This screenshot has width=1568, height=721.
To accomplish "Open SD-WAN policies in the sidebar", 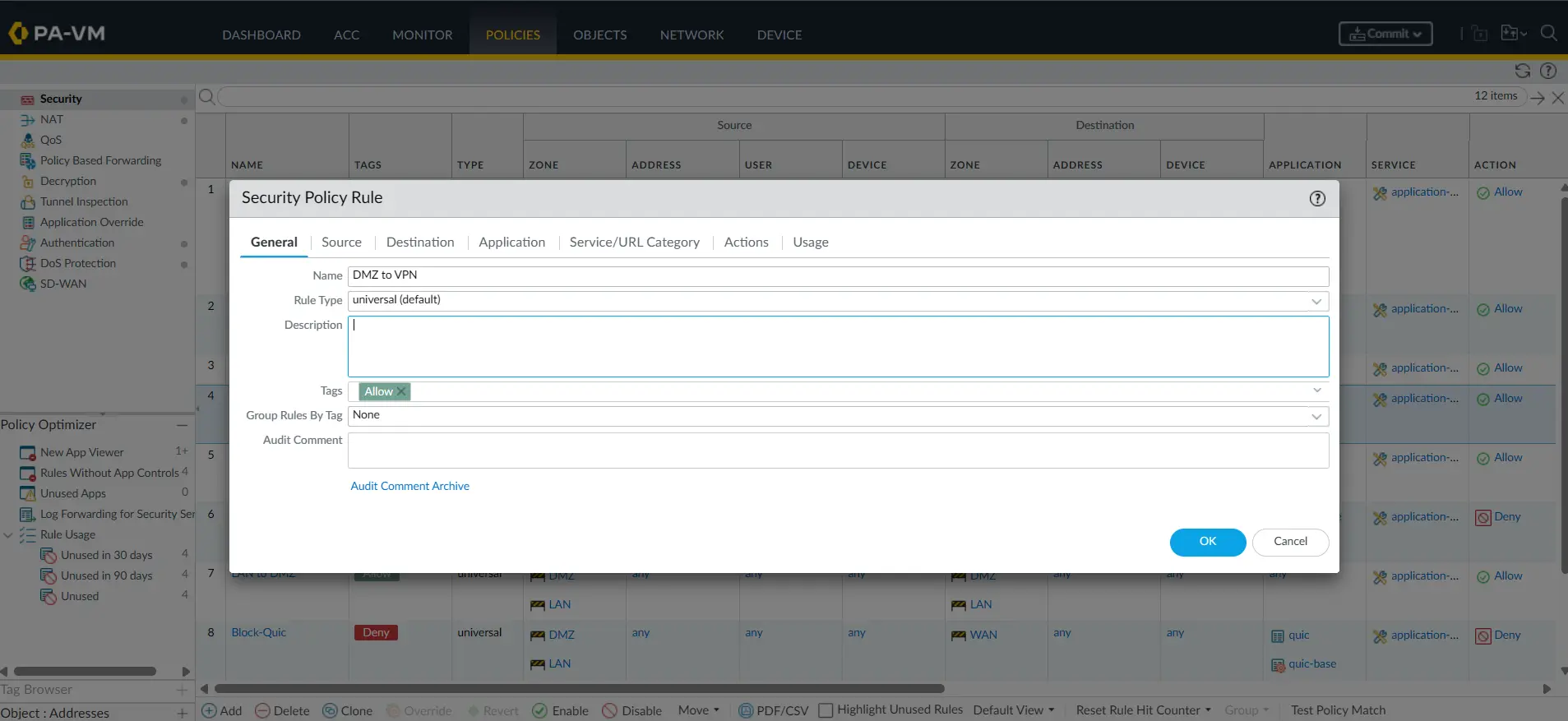I will [x=63, y=284].
